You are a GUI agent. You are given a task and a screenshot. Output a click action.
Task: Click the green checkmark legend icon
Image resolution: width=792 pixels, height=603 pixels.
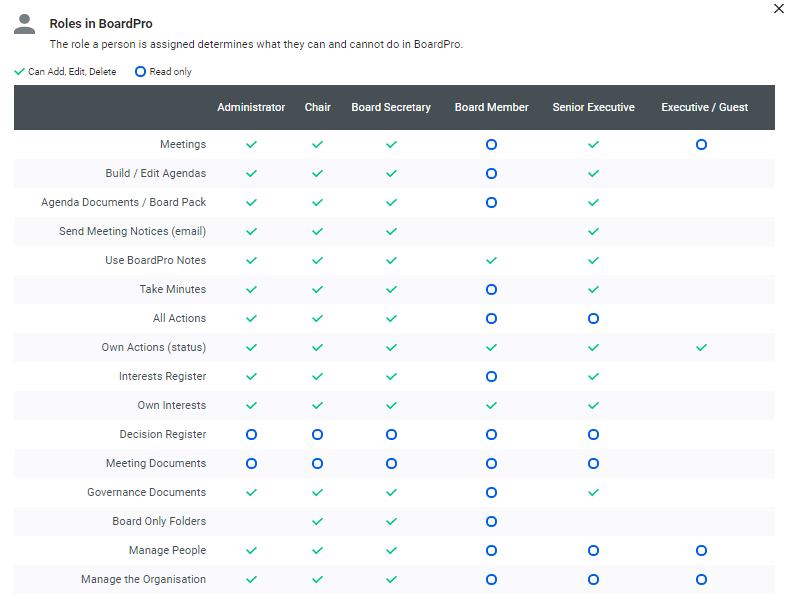(19, 72)
